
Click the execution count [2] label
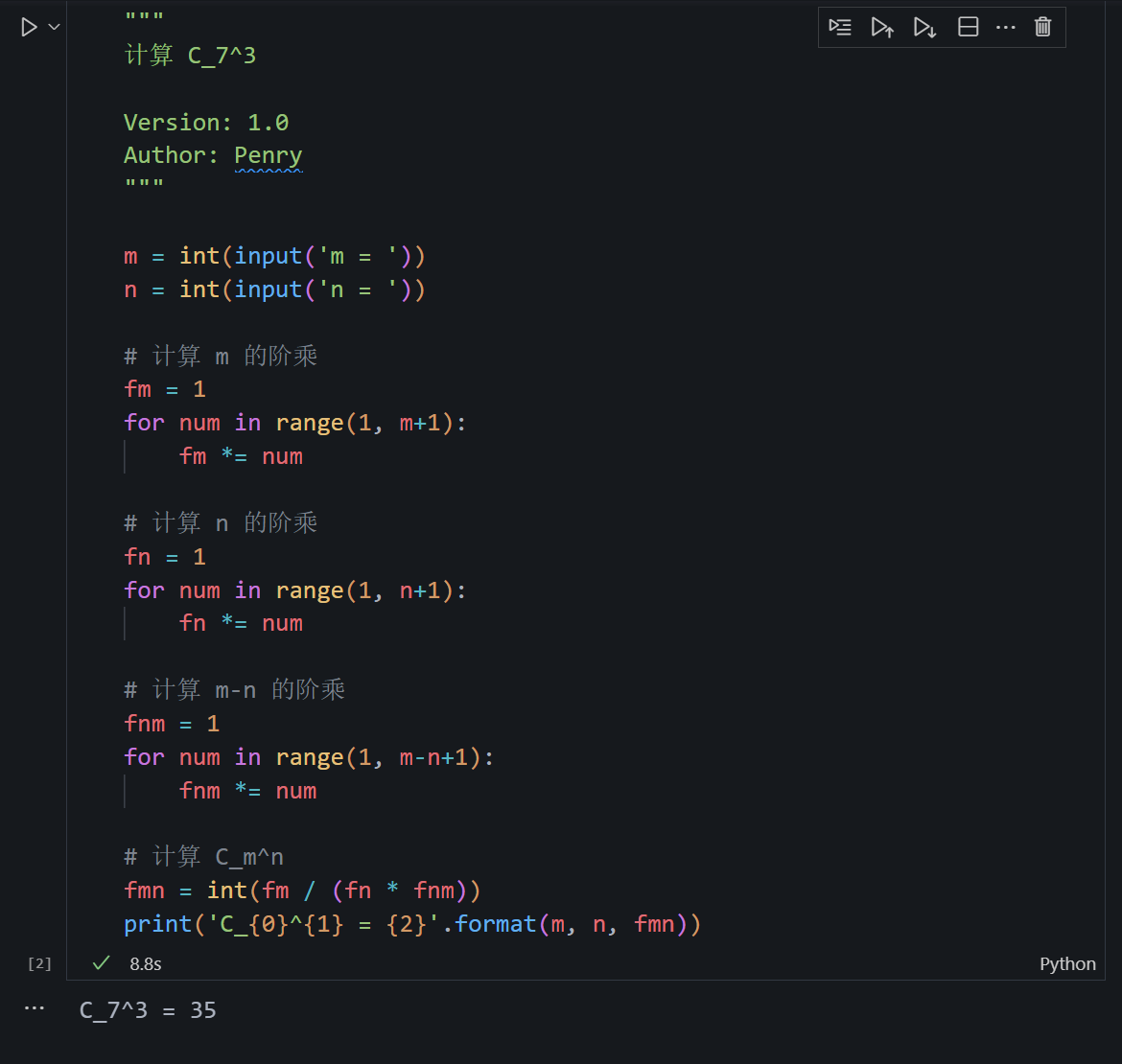39,964
